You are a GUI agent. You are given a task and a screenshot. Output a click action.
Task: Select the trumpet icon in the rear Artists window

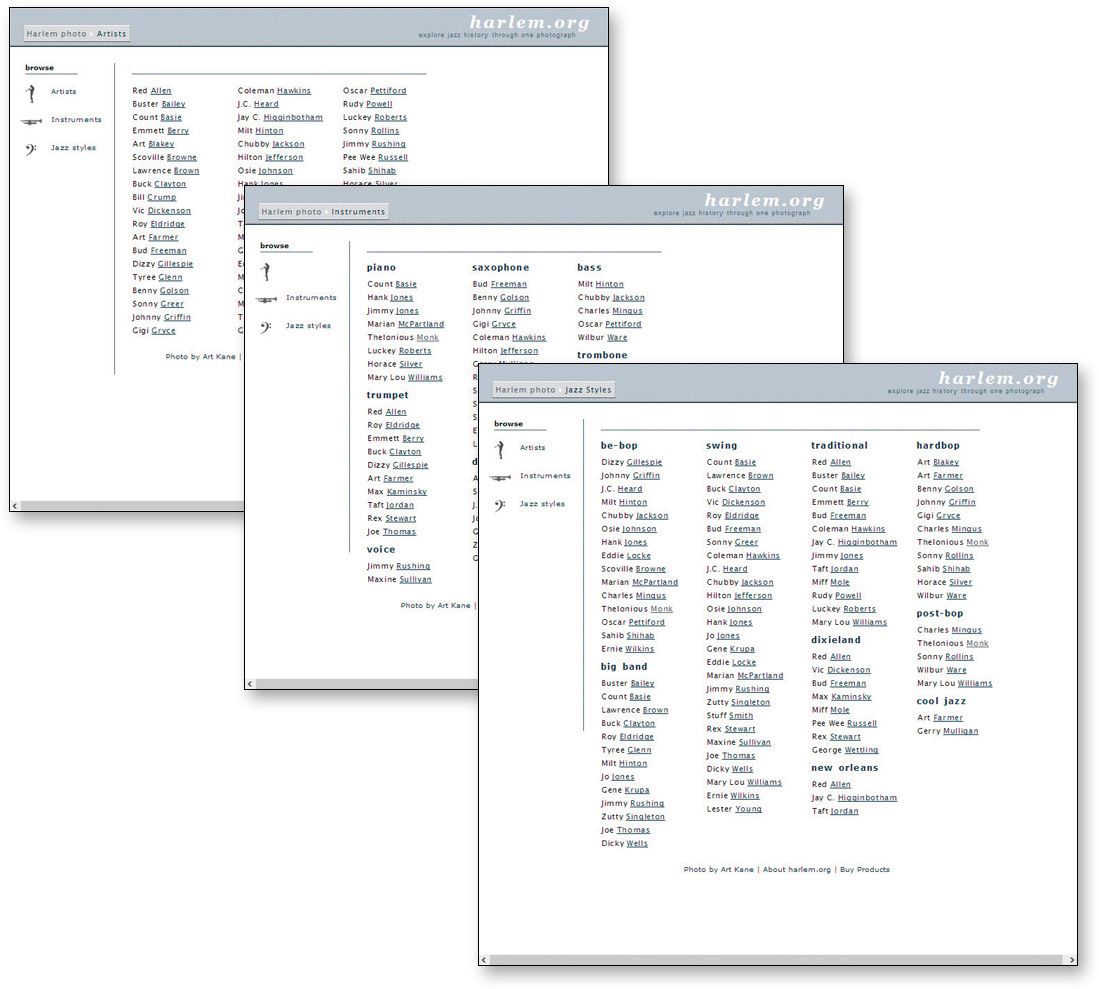[x=31, y=121]
